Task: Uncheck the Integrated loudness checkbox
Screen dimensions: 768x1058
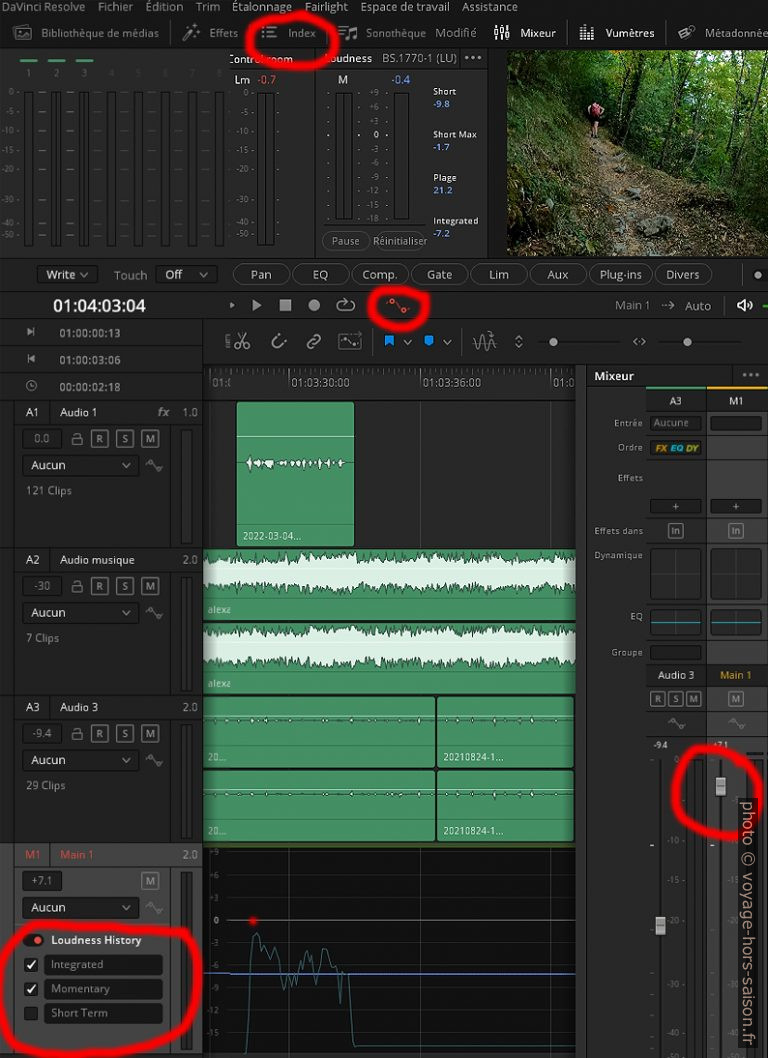Action: [x=31, y=965]
